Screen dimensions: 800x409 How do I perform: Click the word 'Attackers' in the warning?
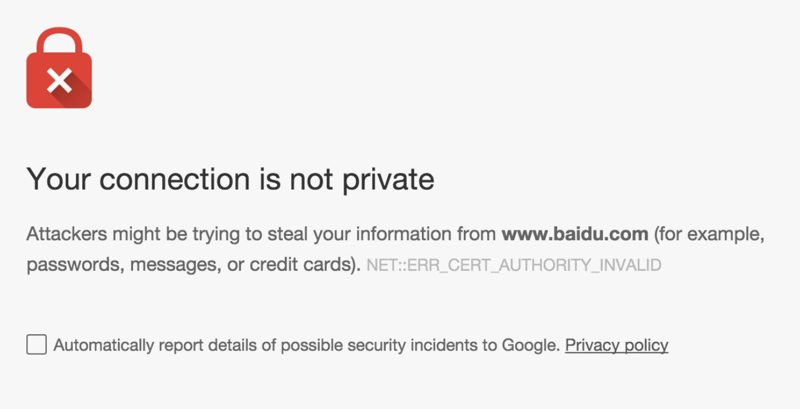pyautogui.click(x=63, y=237)
